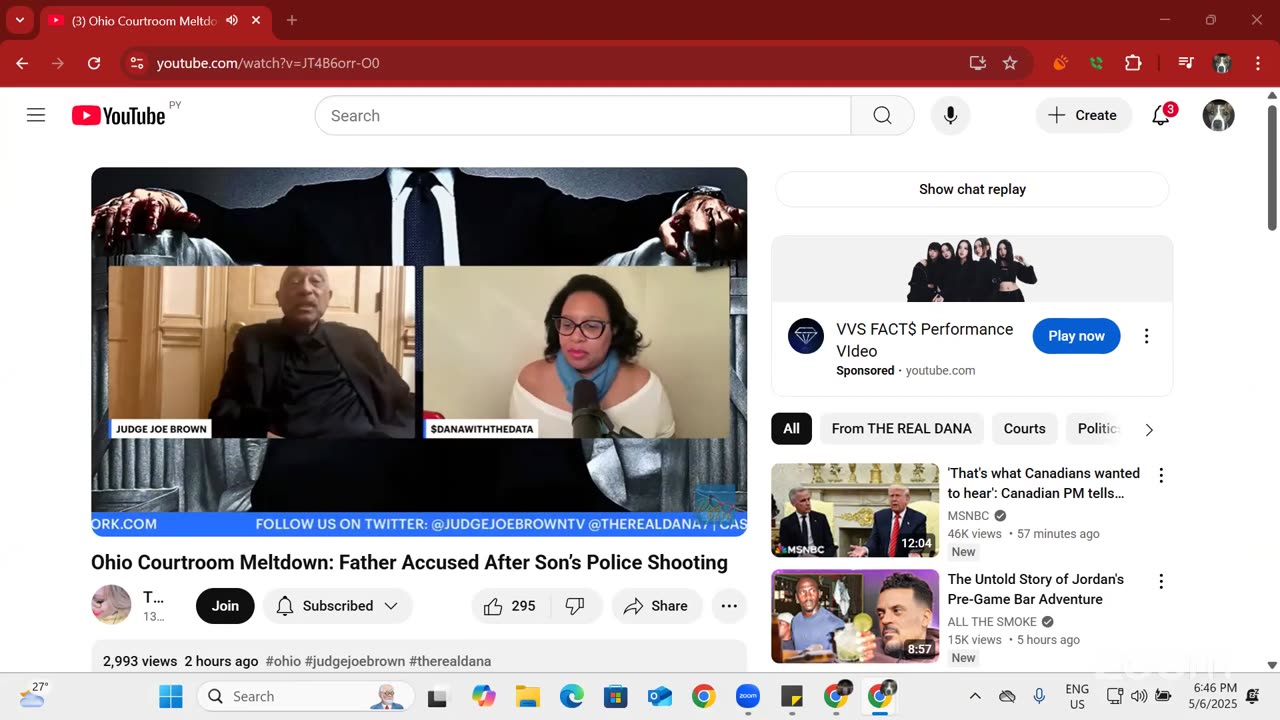
Task: Start voice search with microphone icon
Action: 951,115
